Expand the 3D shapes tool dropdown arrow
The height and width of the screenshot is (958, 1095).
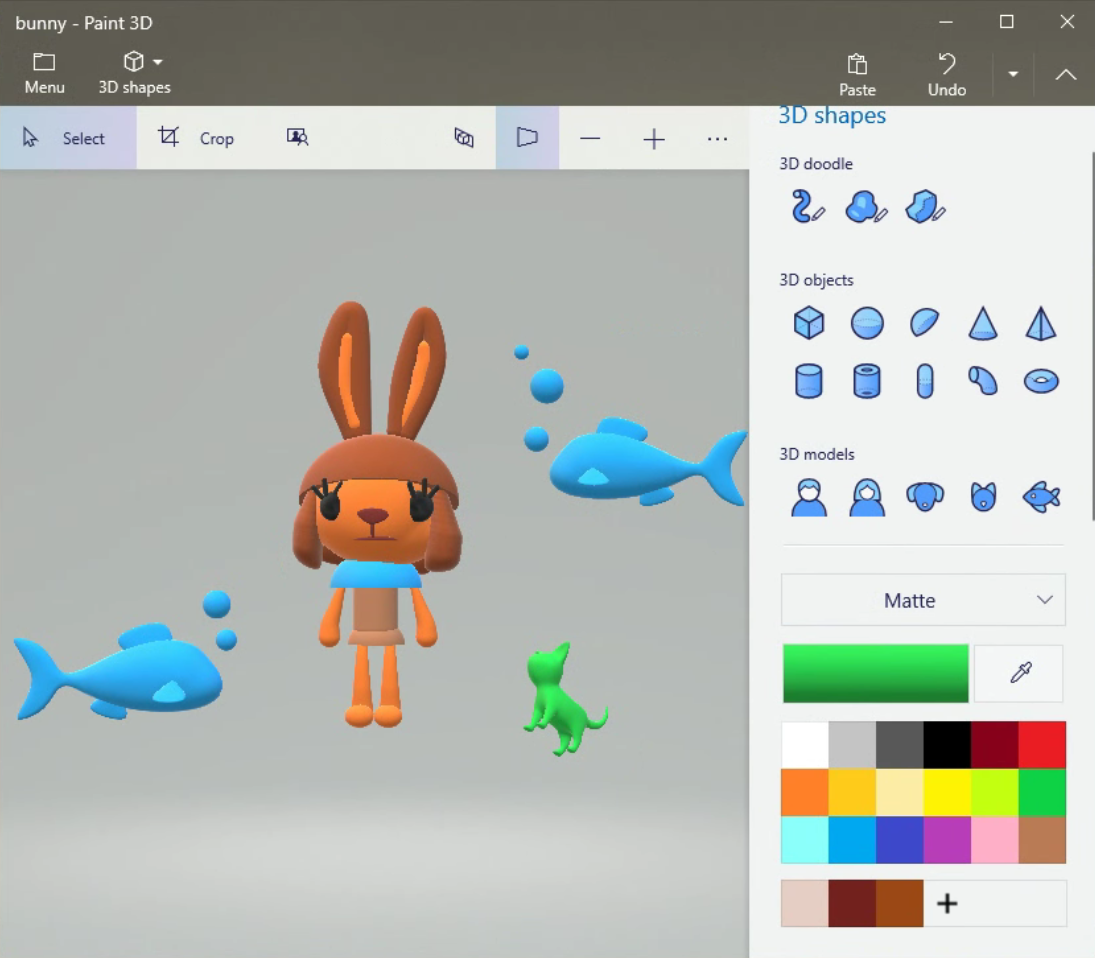[158, 62]
